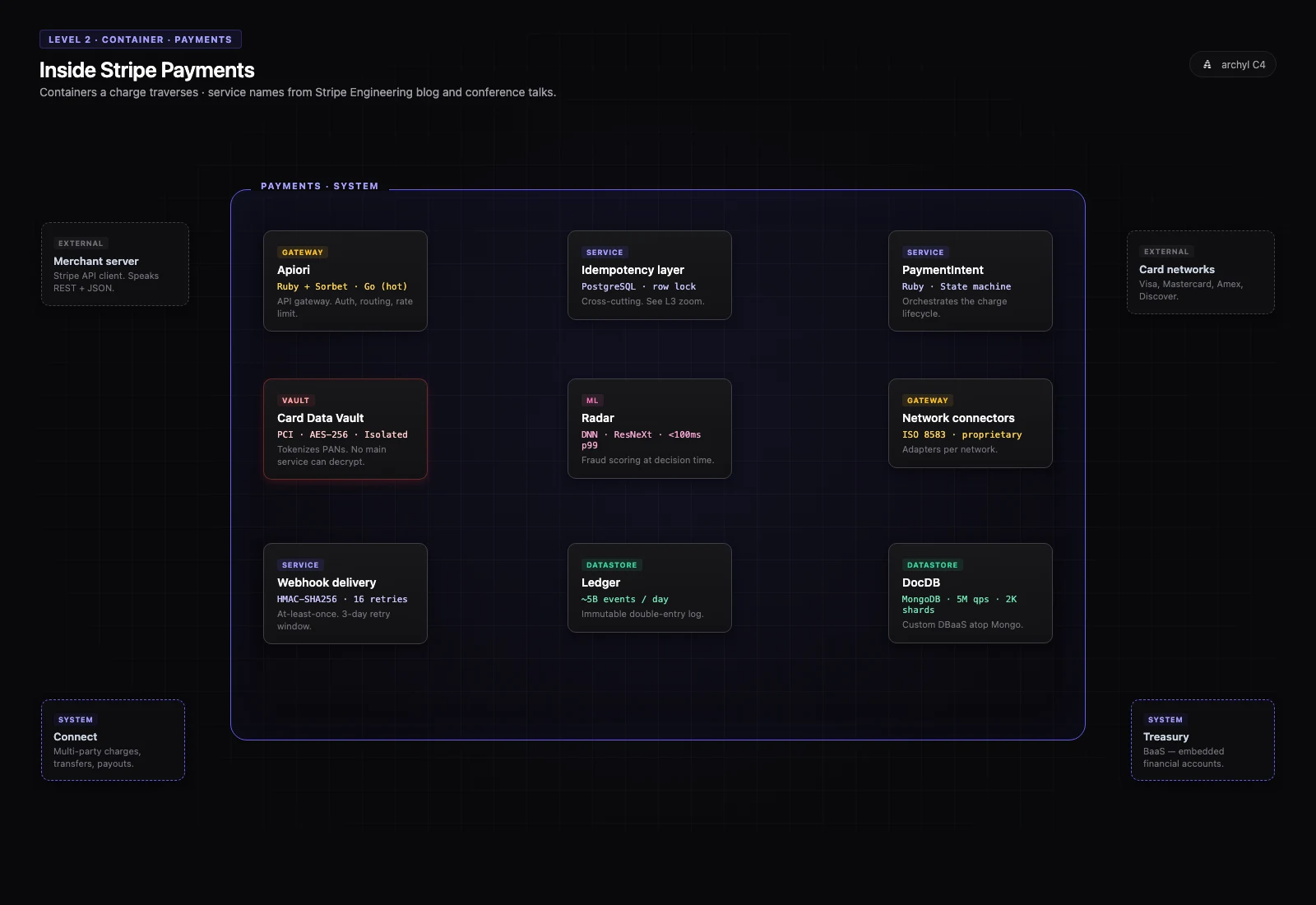
Task: Select the Network connectors container card
Action: [971, 423]
